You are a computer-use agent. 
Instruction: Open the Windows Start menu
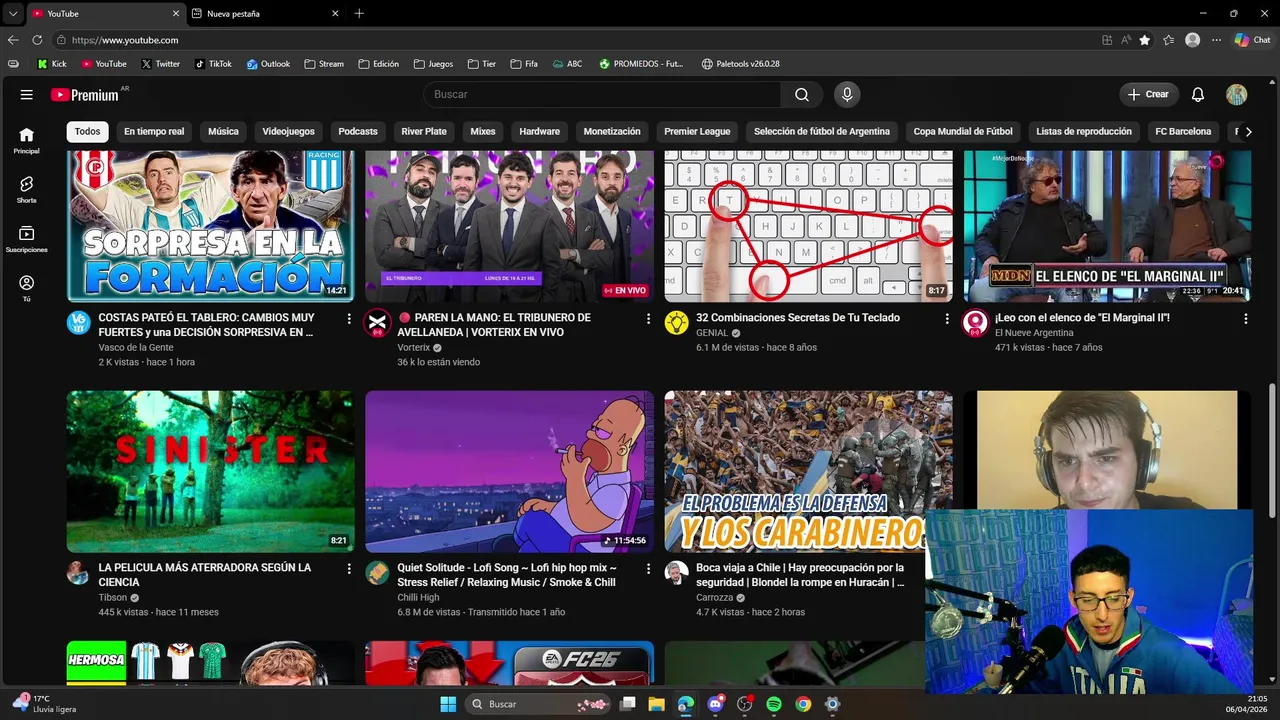click(448, 704)
